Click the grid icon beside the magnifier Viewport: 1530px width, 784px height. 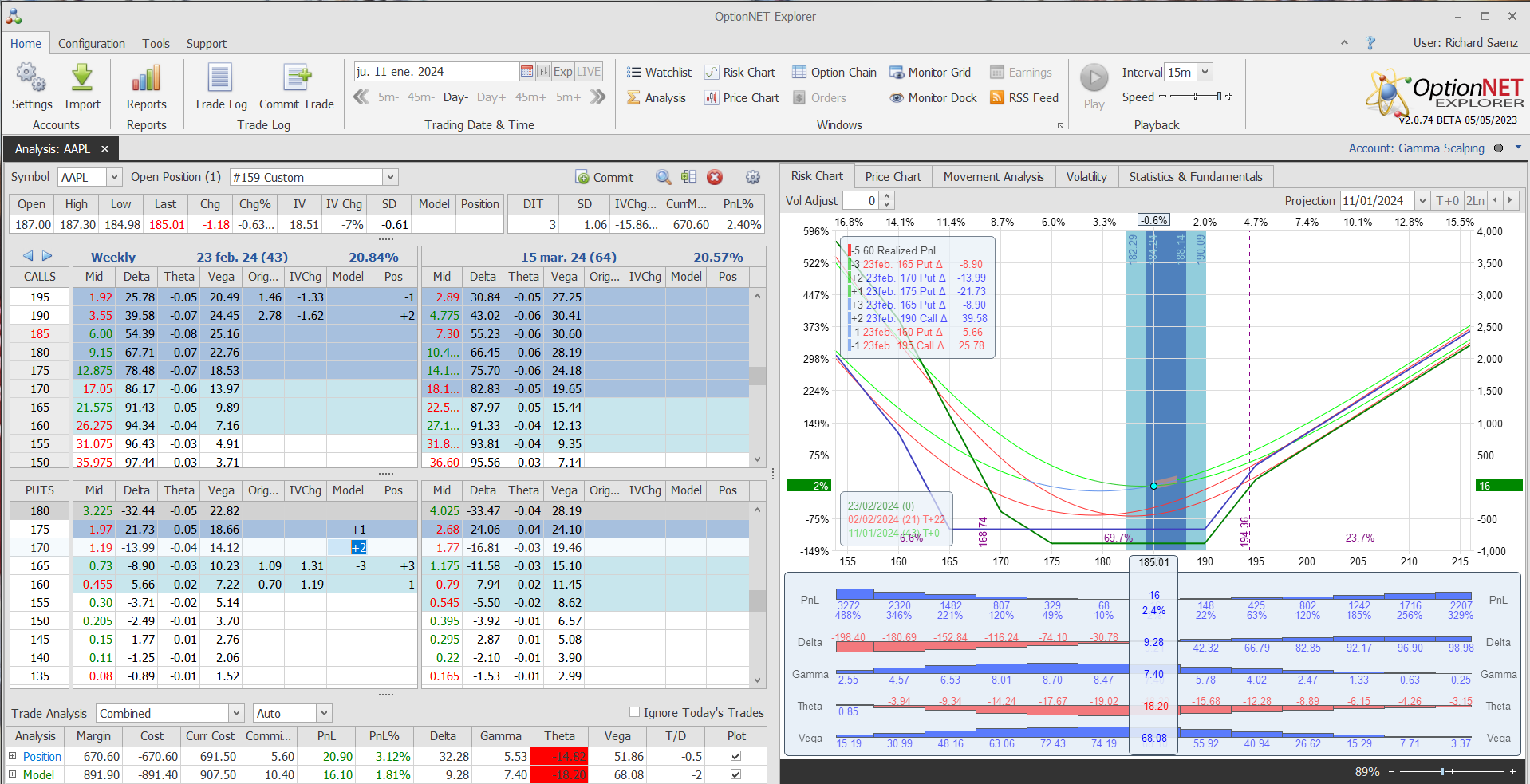pos(688,177)
